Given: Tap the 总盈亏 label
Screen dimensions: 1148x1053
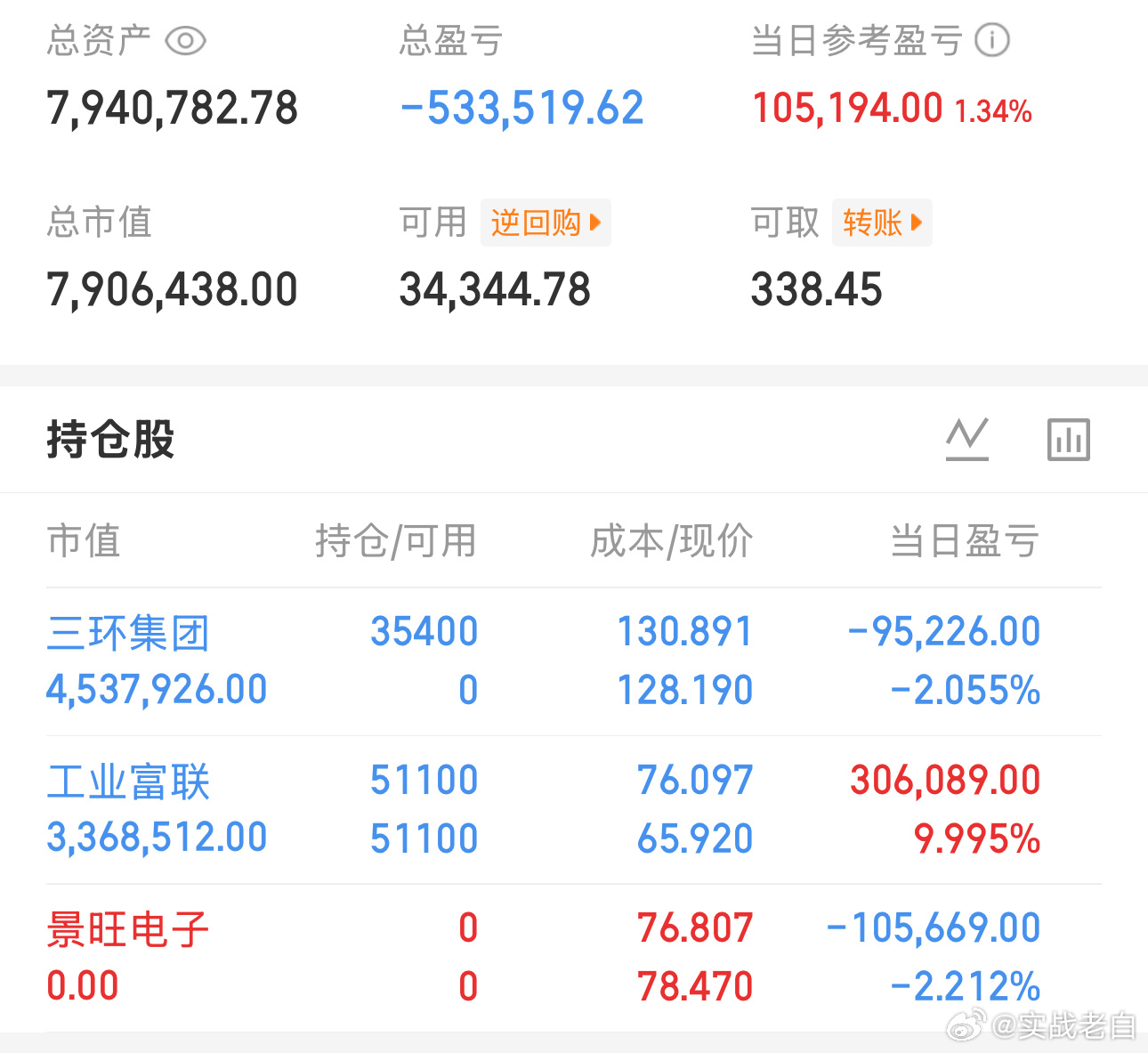Looking at the screenshot, I should (451, 41).
